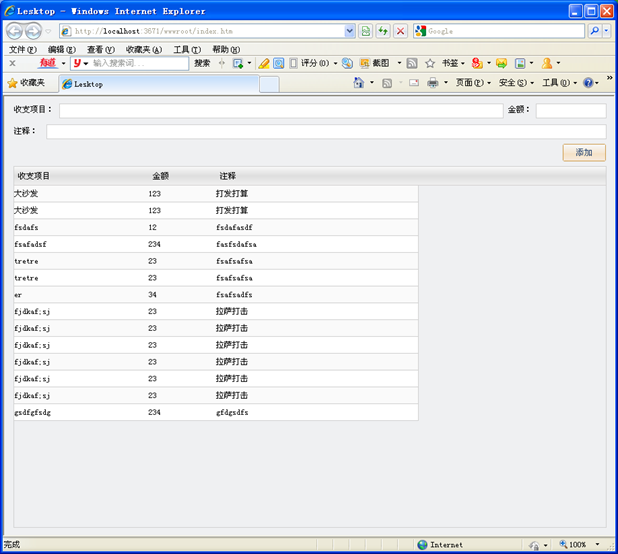
Task: Open the blue magnifier lookup icon
Action: pos(279,63)
